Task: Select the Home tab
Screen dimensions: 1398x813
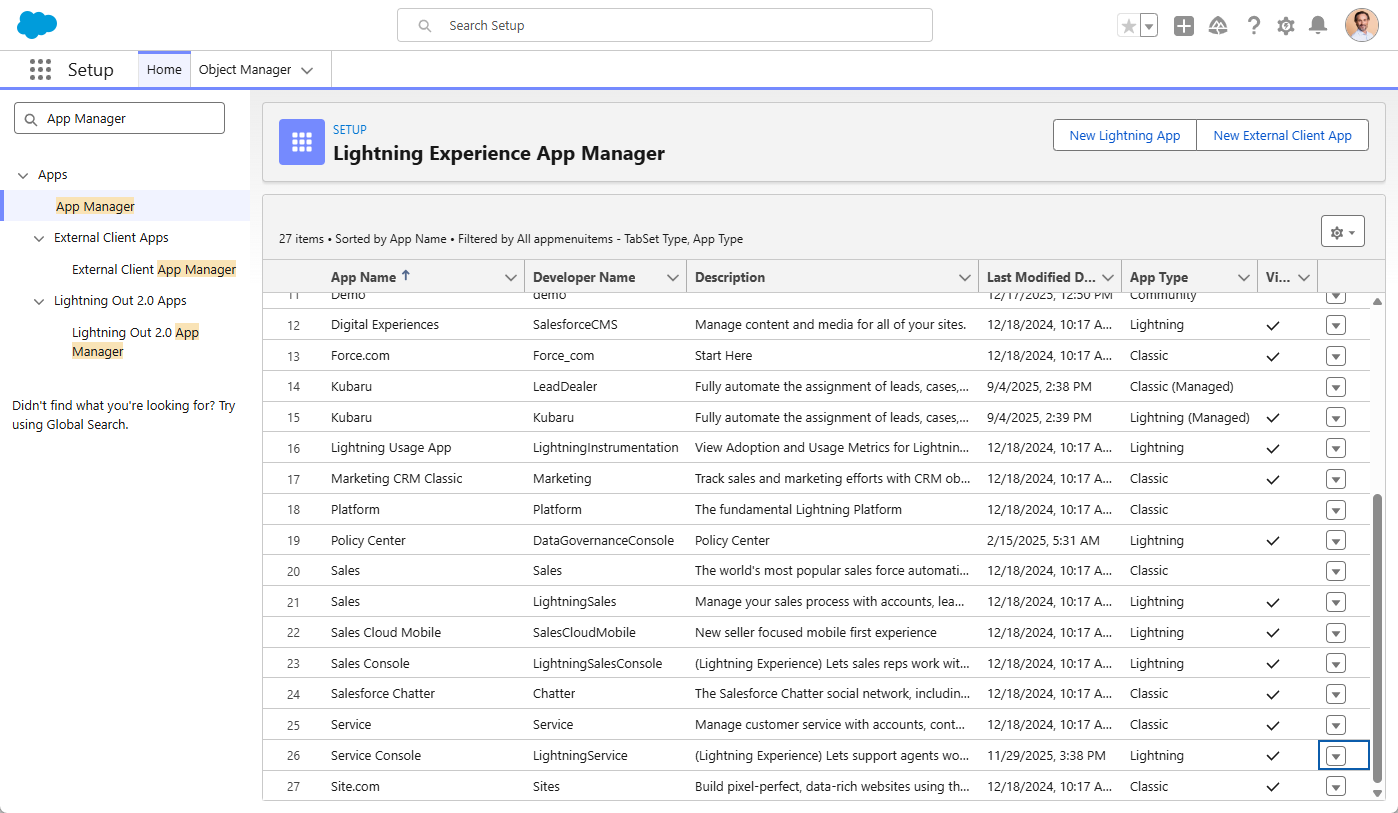Action: (x=164, y=70)
